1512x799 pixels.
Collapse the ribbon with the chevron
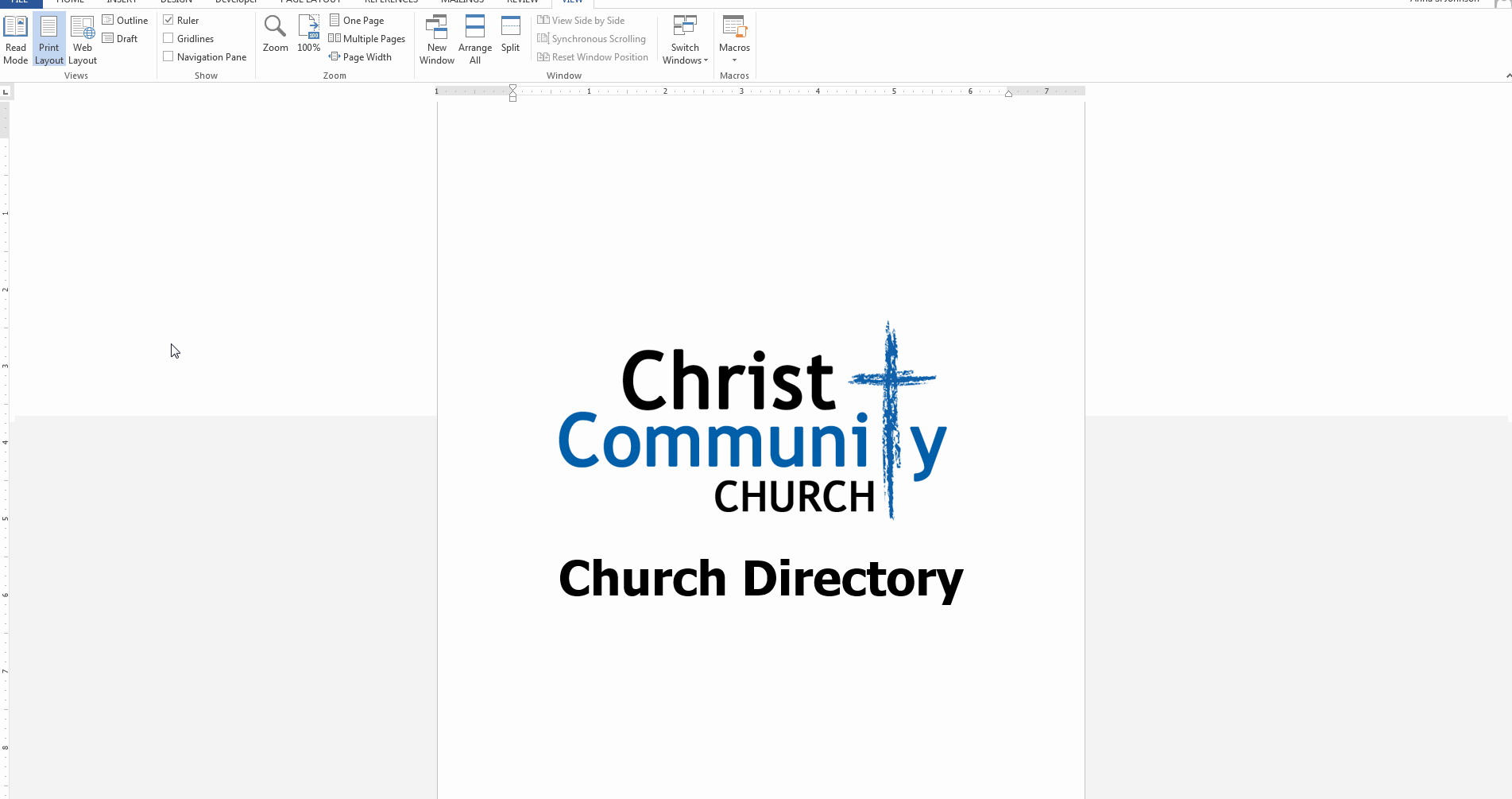click(x=1508, y=76)
